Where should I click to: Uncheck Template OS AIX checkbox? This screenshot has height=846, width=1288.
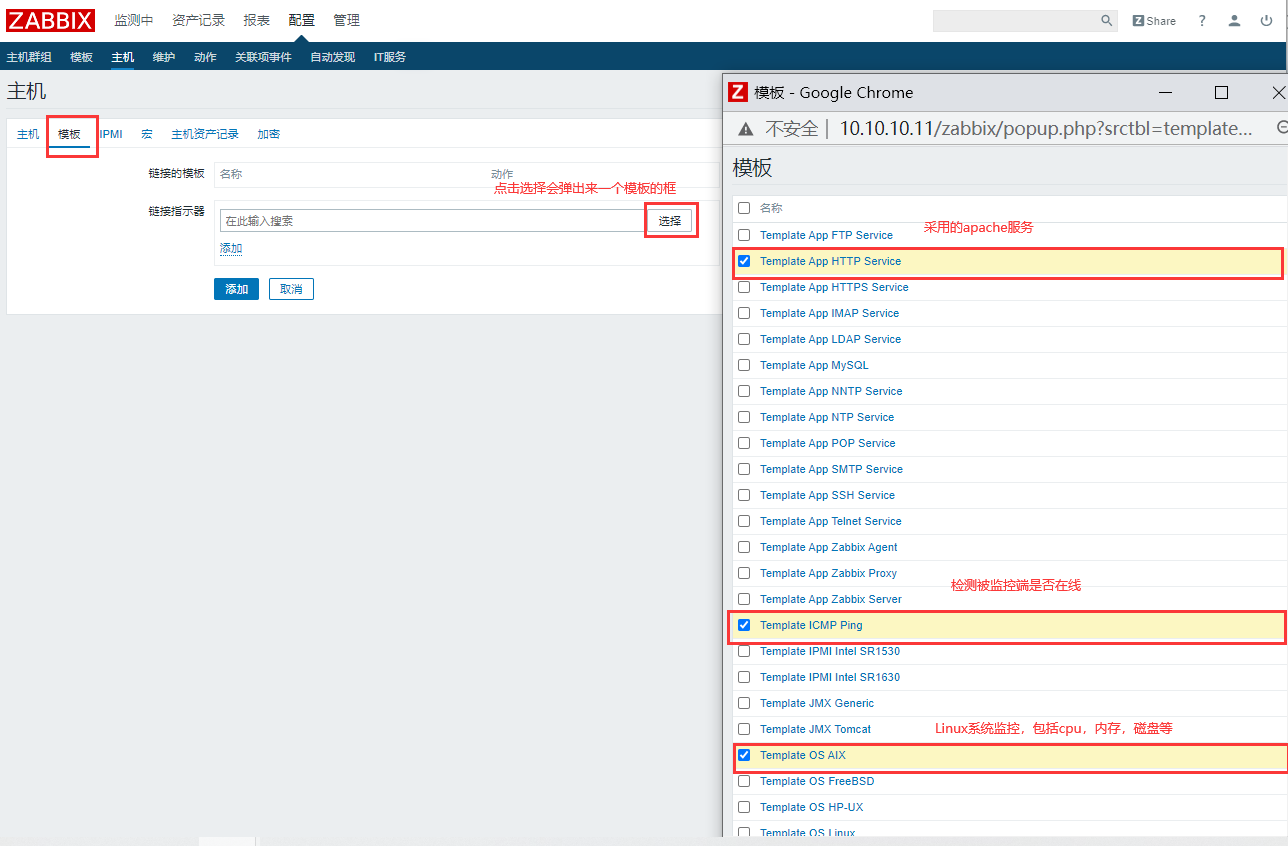point(743,755)
